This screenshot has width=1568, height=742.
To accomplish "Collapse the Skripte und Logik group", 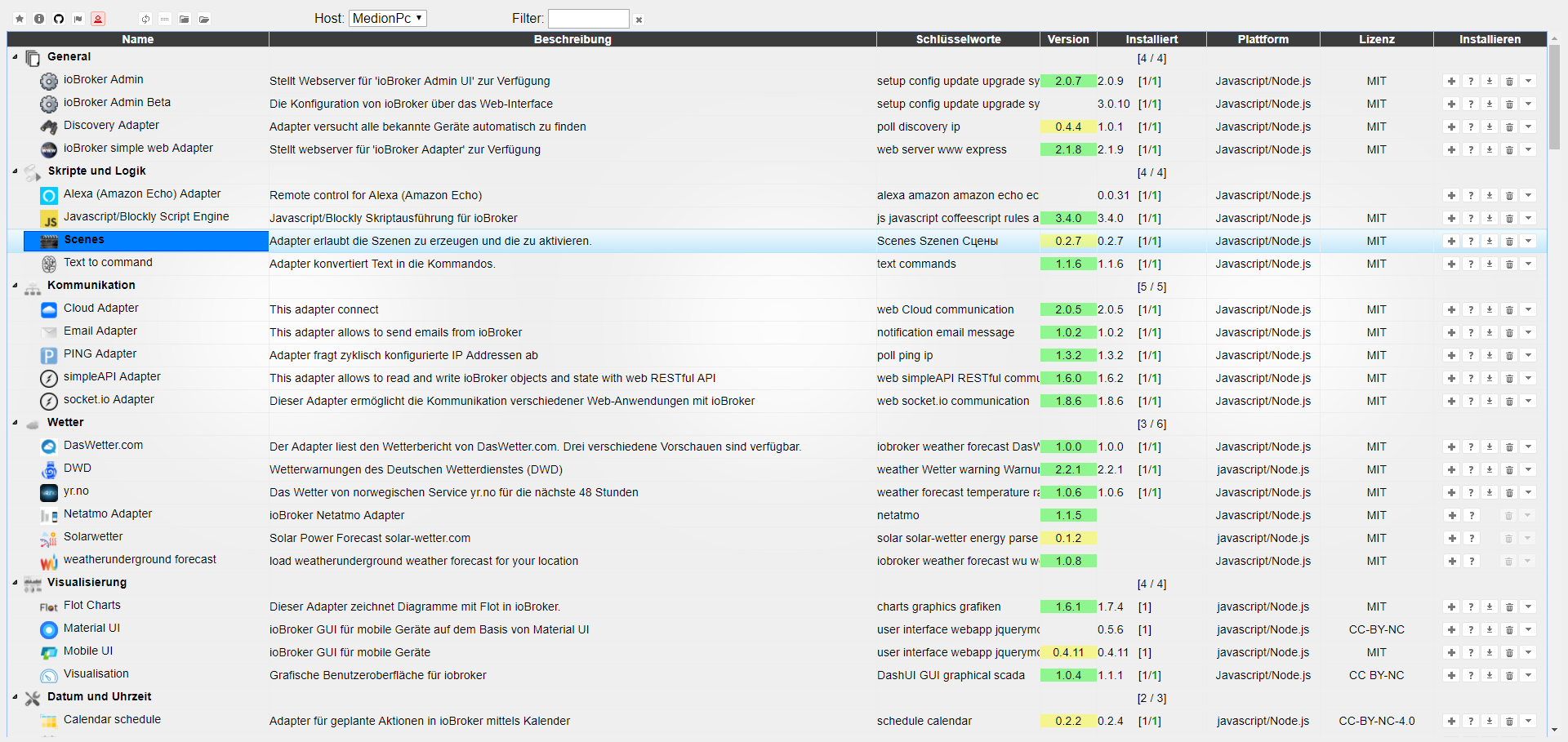I will tap(16, 171).
